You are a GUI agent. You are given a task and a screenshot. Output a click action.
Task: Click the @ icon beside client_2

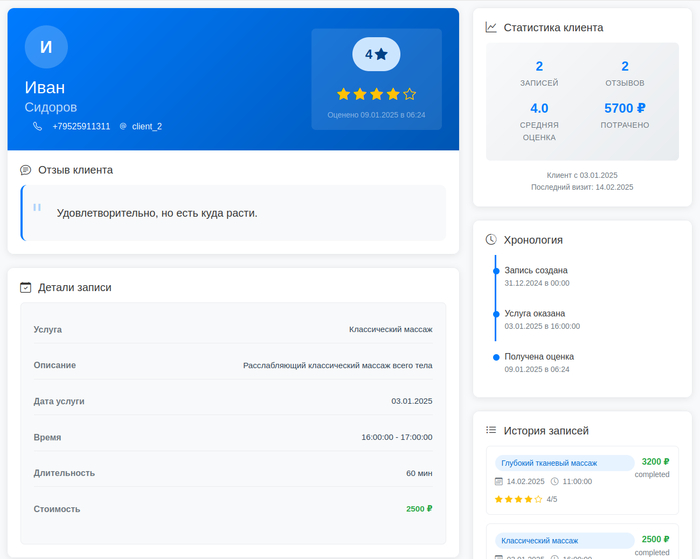[x=123, y=126]
